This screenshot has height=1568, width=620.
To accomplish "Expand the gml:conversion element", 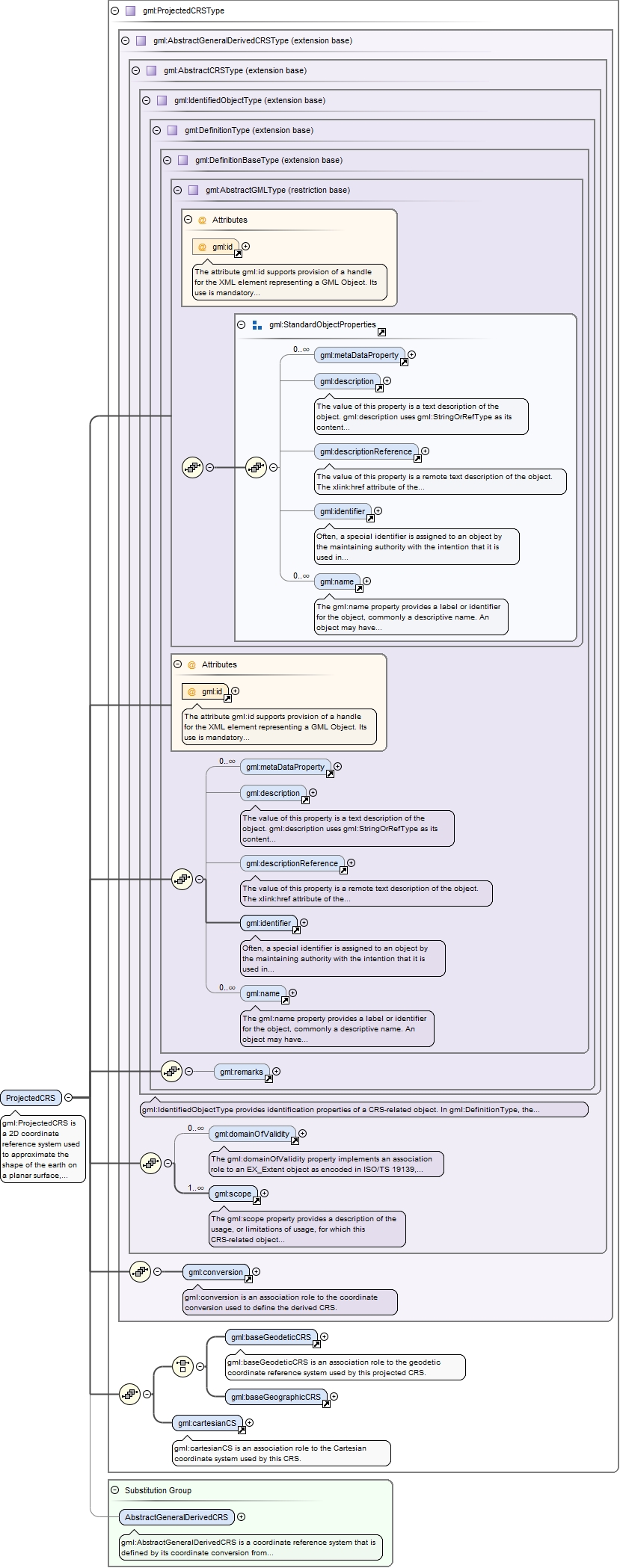I will [x=256, y=1271].
